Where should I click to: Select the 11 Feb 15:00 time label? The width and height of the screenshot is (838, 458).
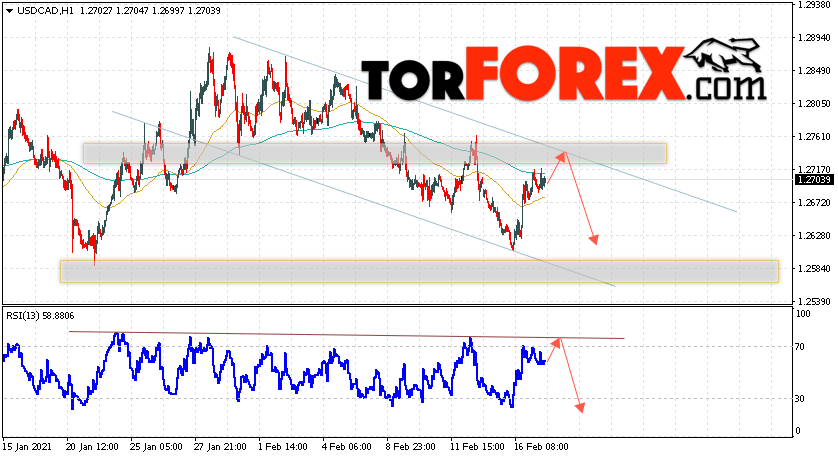477,447
